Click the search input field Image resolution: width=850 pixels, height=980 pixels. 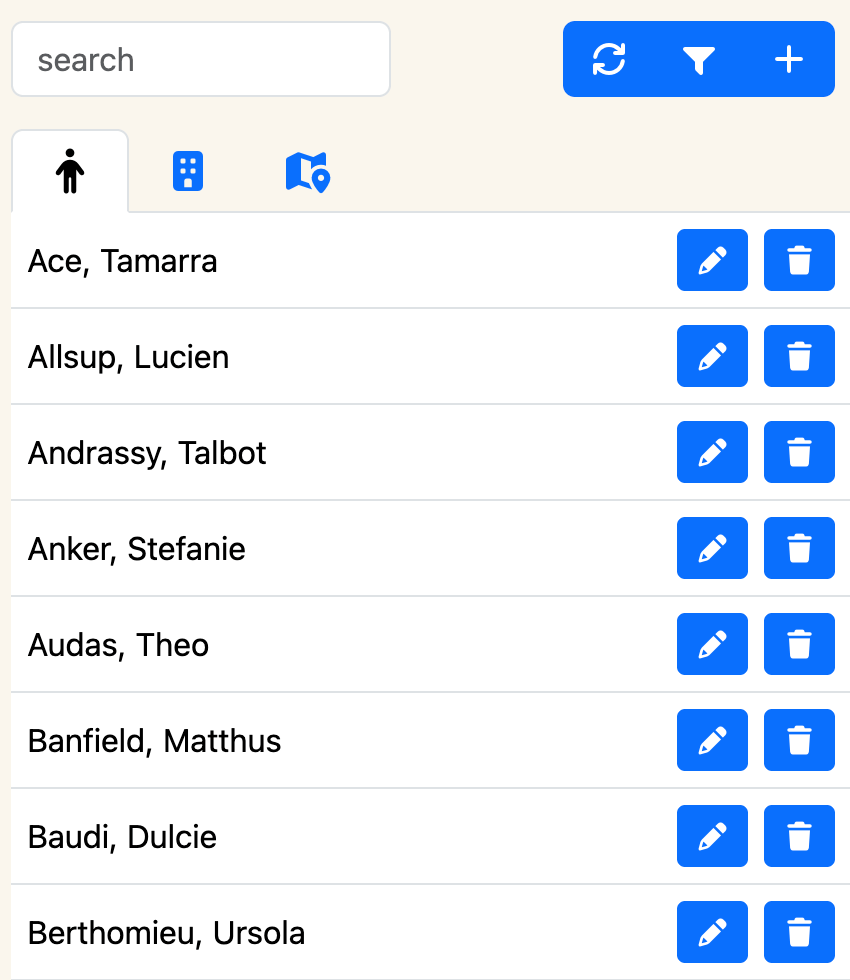click(200, 59)
